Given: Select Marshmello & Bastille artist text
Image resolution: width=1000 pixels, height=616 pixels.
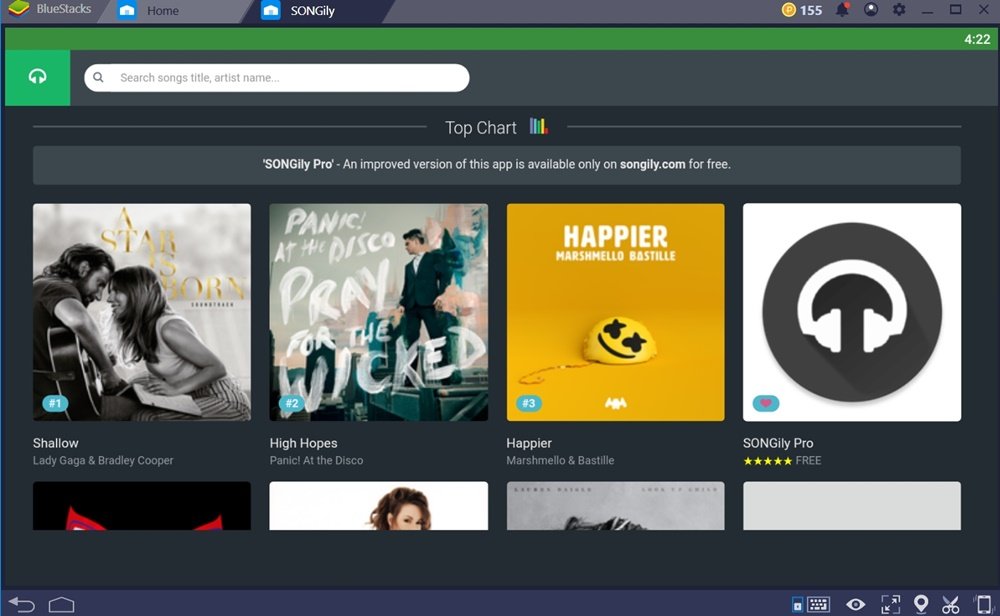Looking at the screenshot, I should click(561, 460).
